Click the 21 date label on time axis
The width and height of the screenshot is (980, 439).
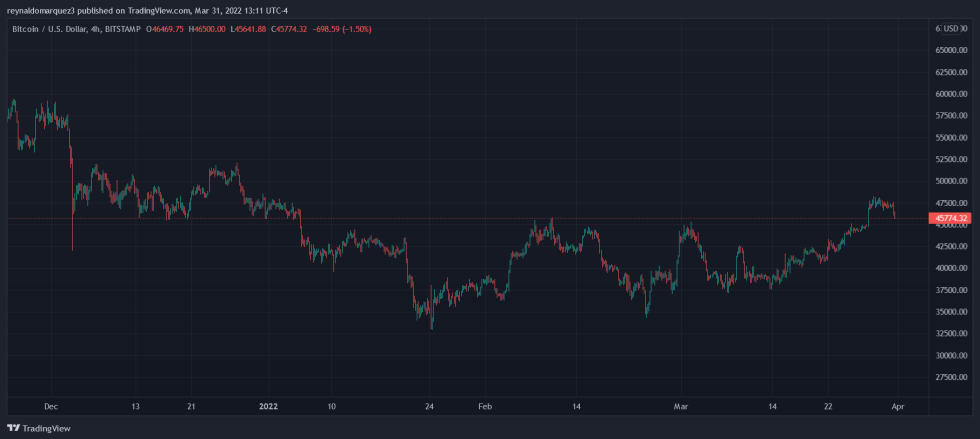[191, 406]
